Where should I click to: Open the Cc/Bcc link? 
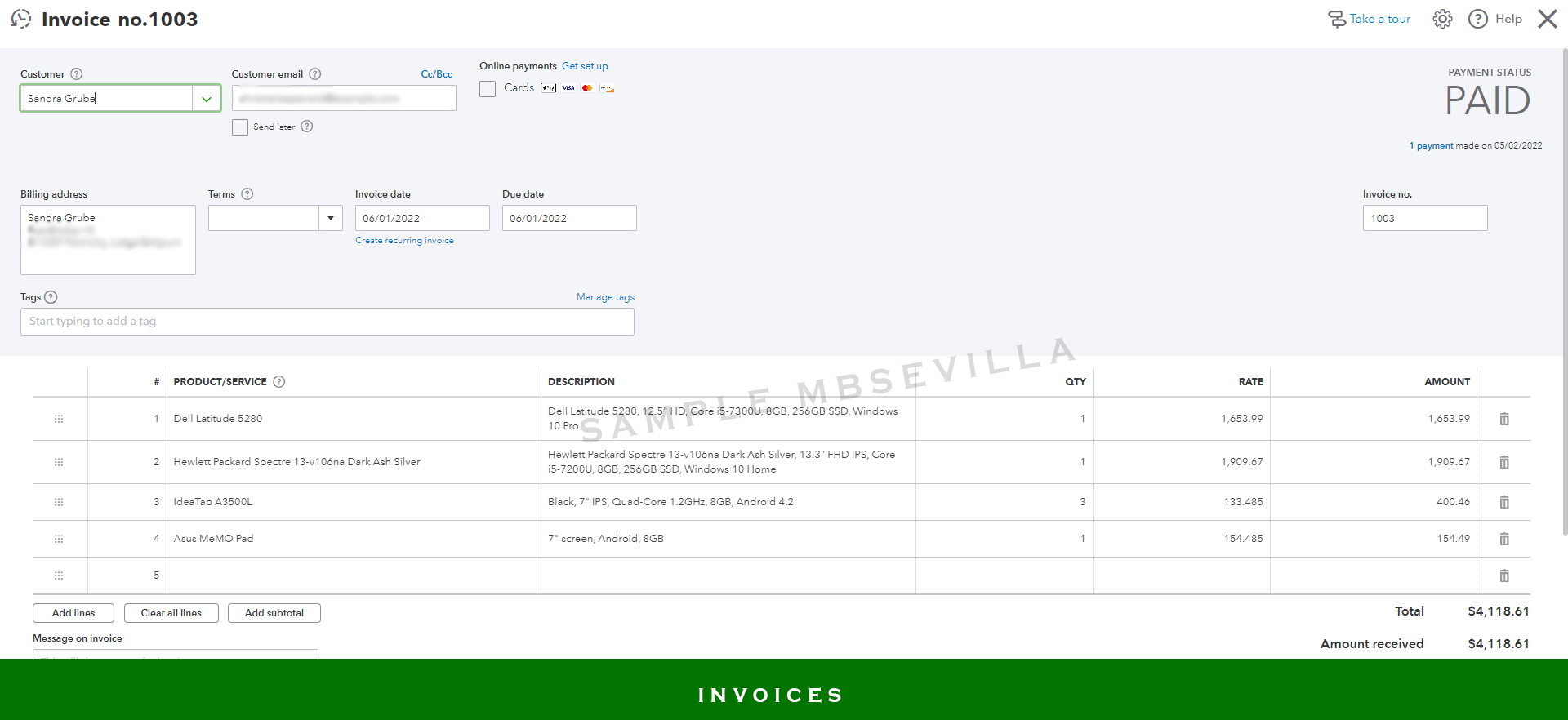pos(437,74)
